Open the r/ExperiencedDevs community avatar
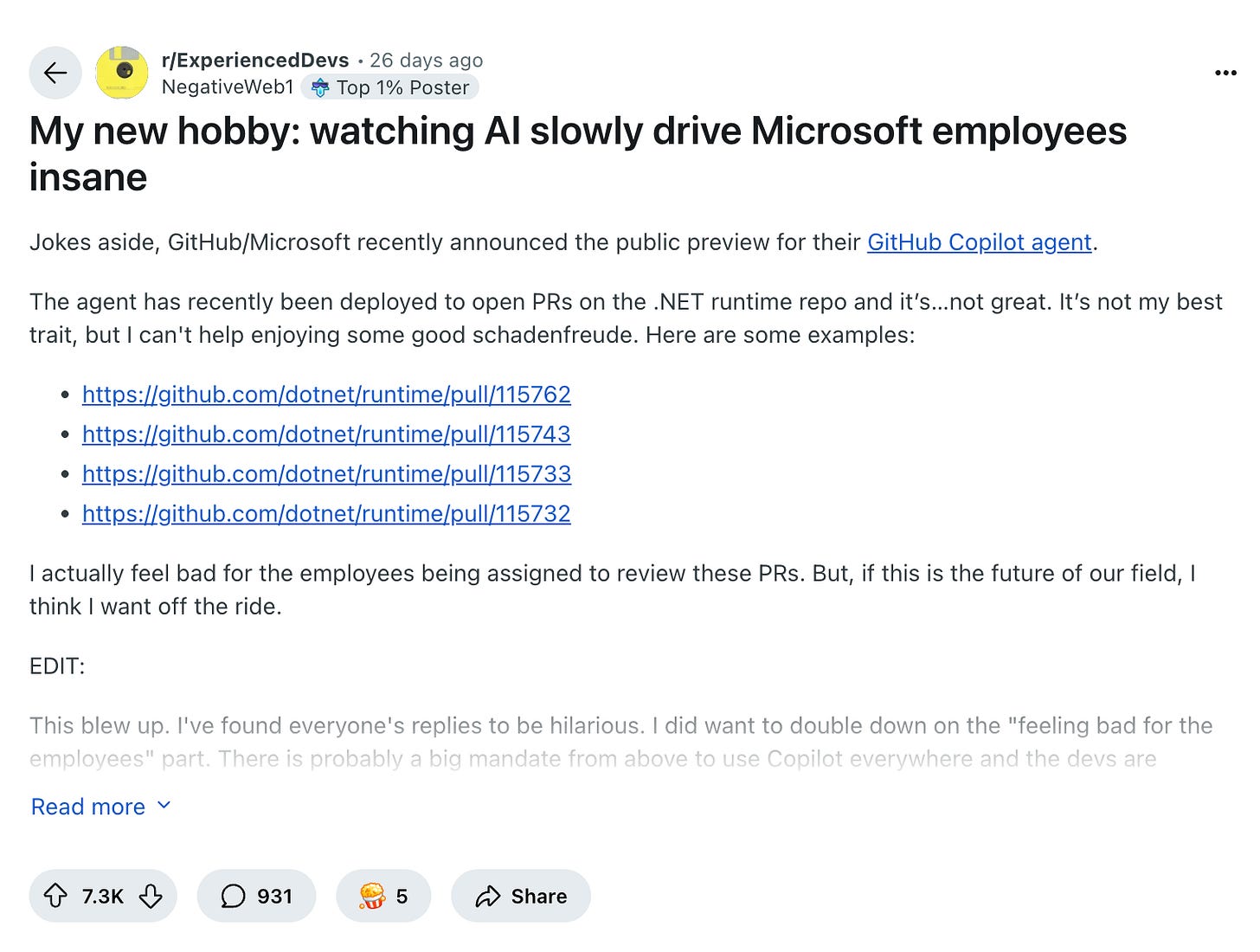Screen dimensions: 1260x952 (122, 73)
